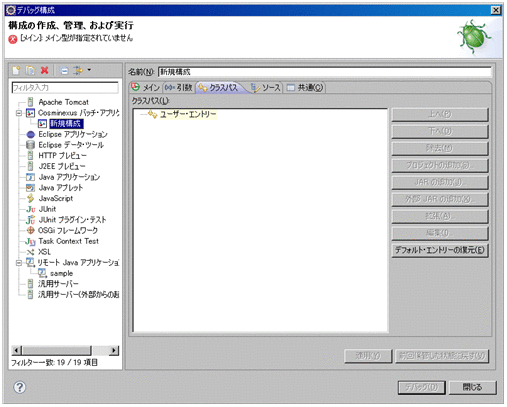507x407 pixels.
Task: Open help with question mark icon
Action: pos(20,387)
